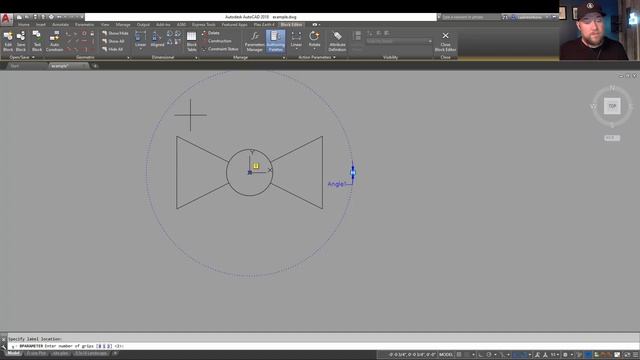Click the Show All constraints button
640x360 pixels.
(113, 41)
